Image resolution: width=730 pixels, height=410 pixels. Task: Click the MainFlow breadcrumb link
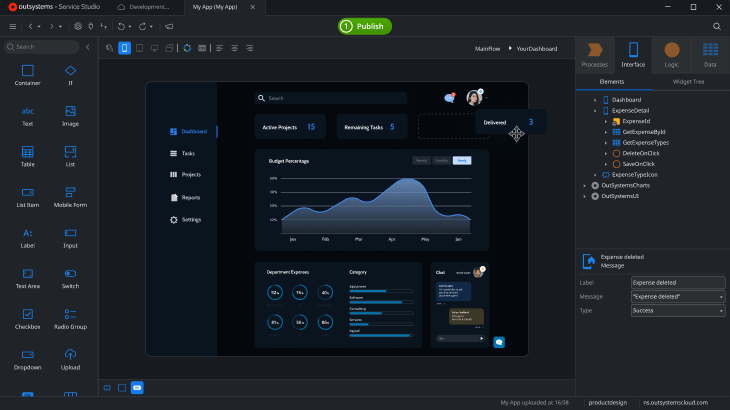(x=487, y=48)
